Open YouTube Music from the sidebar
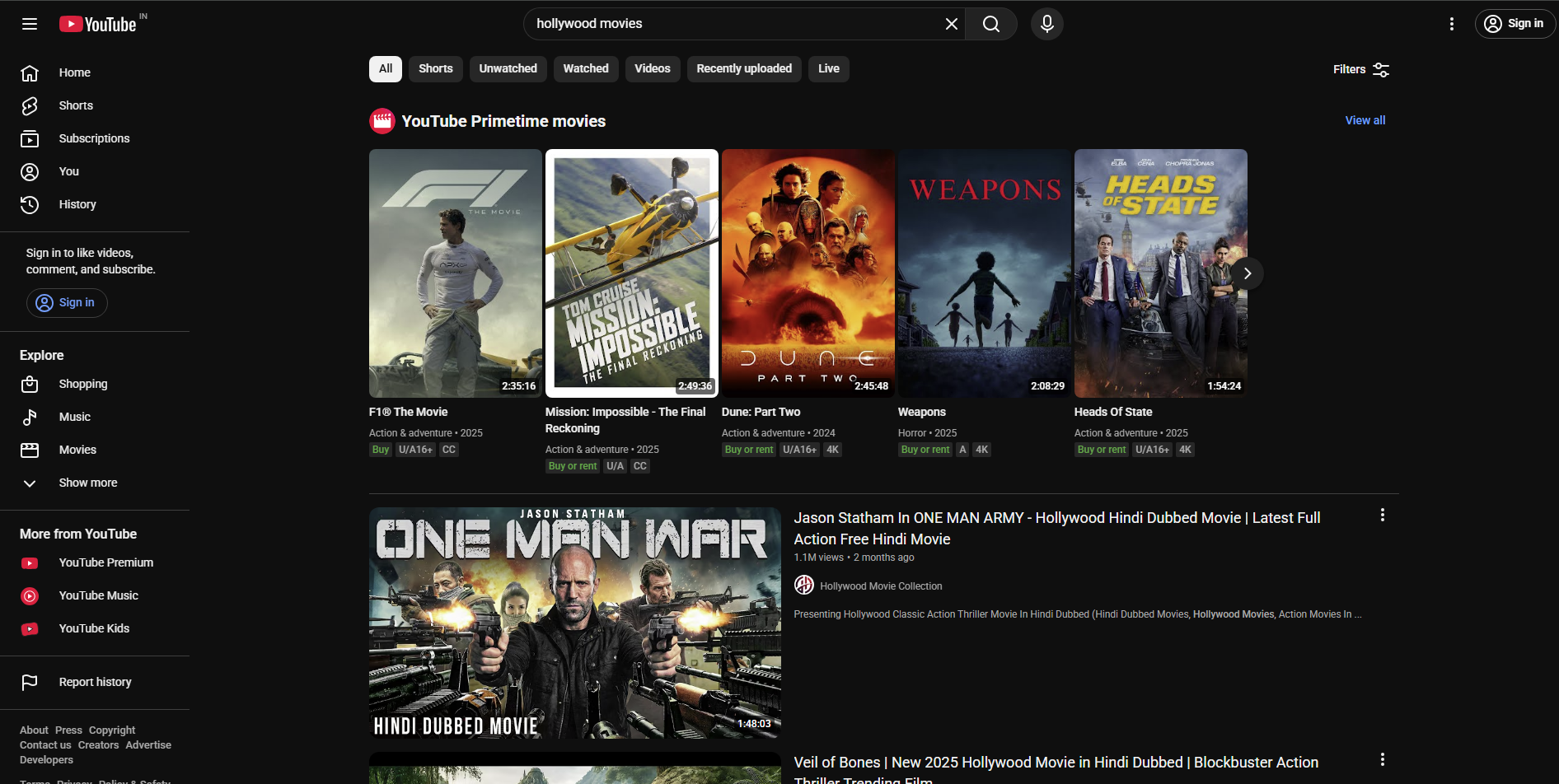This screenshot has height=784, width=1559. [x=98, y=595]
